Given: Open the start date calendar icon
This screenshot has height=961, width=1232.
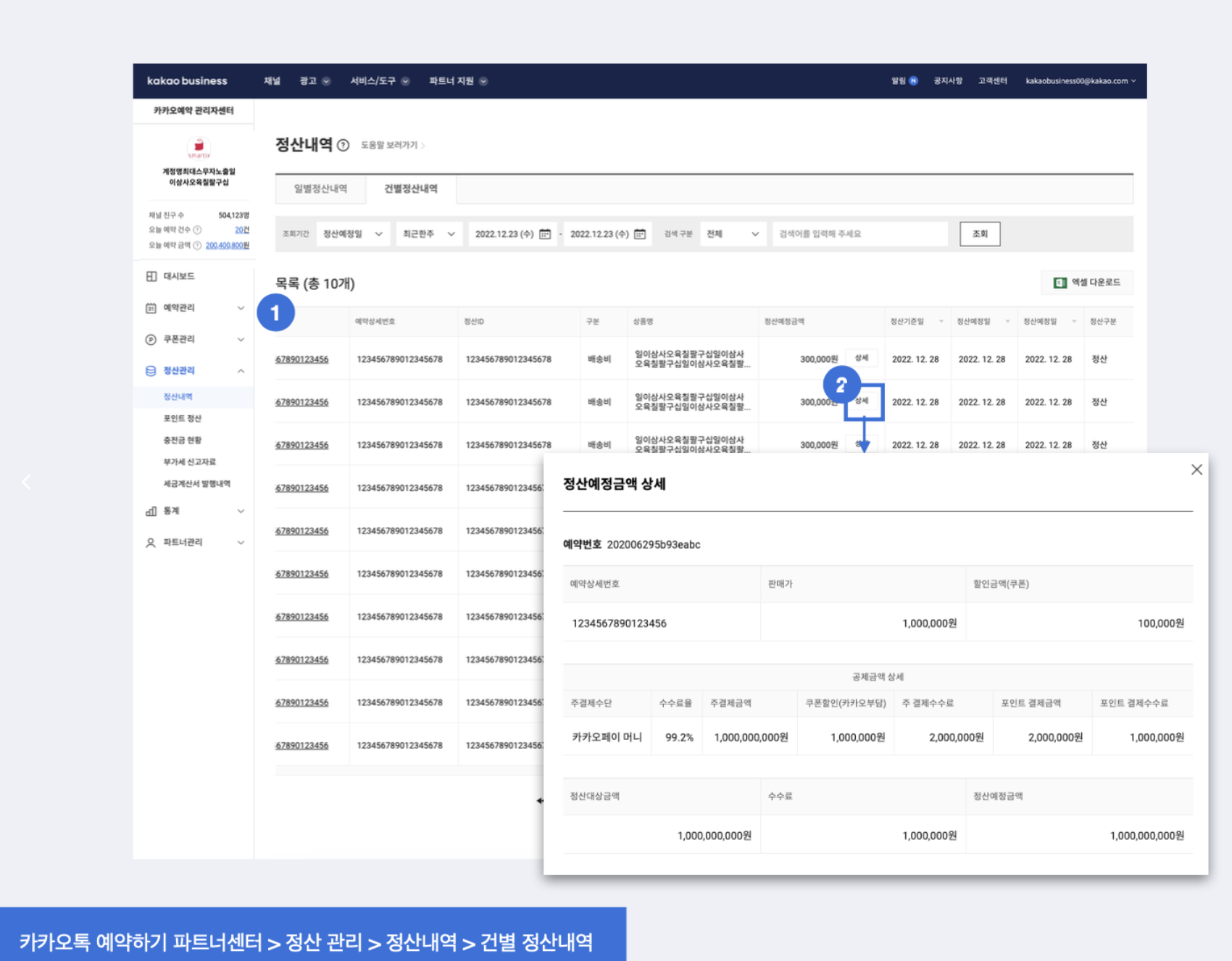Looking at the screenshot, I should [x=545, y=234].
